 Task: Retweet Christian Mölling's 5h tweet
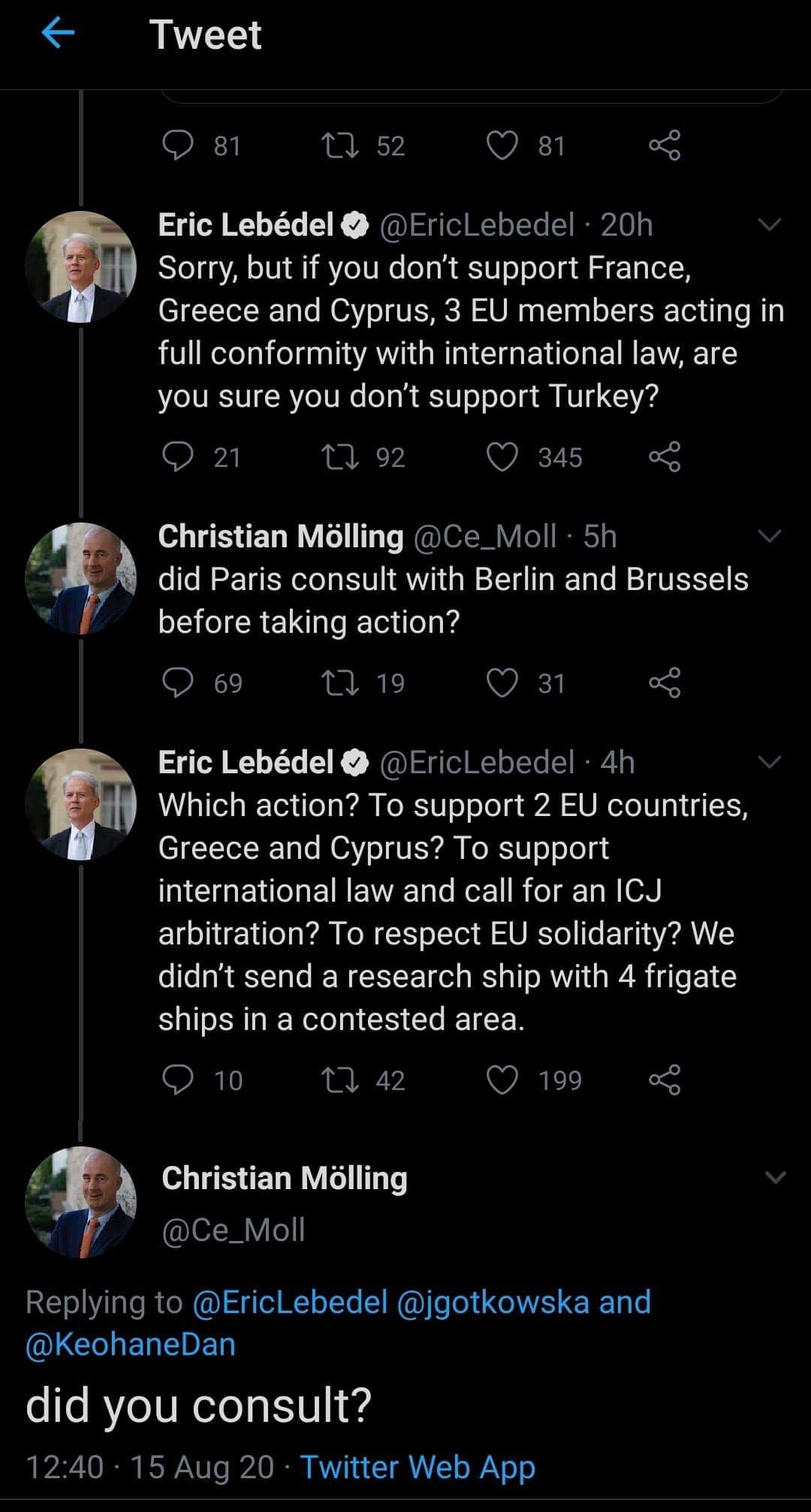pyautogui.click(x=339, y=683)
